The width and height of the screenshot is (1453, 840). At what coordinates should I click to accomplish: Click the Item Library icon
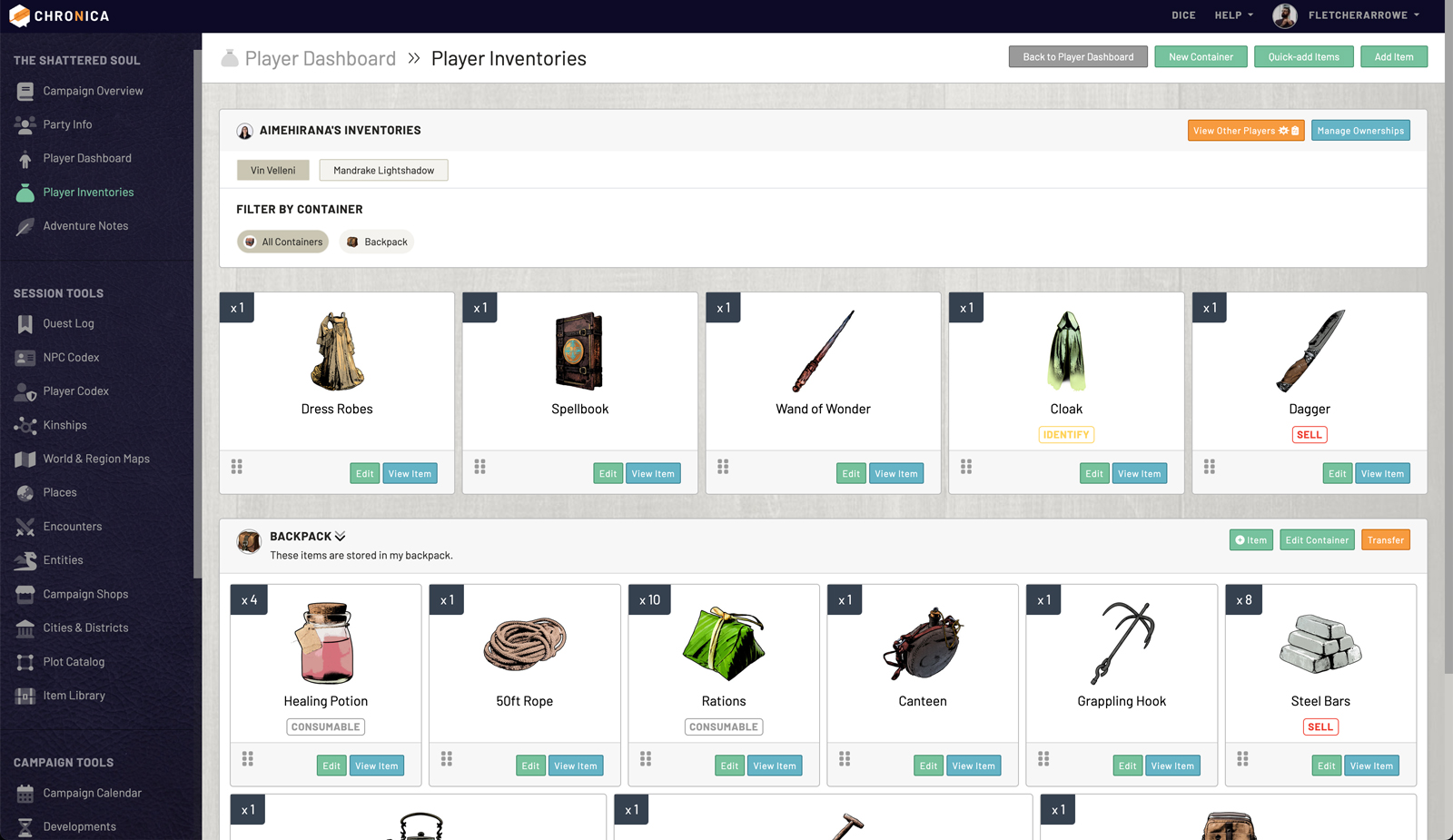pos(25,697)
